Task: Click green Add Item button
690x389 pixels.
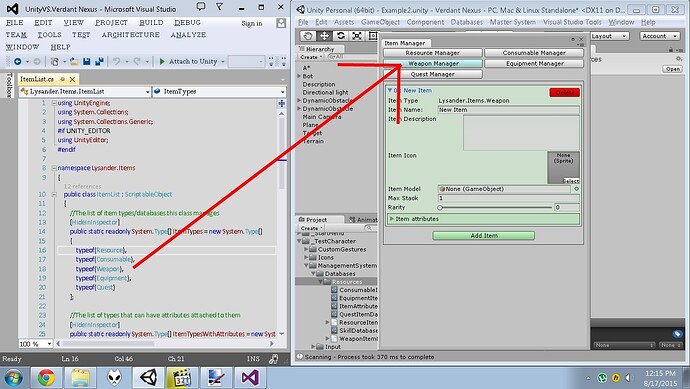Action: point(484,236)
